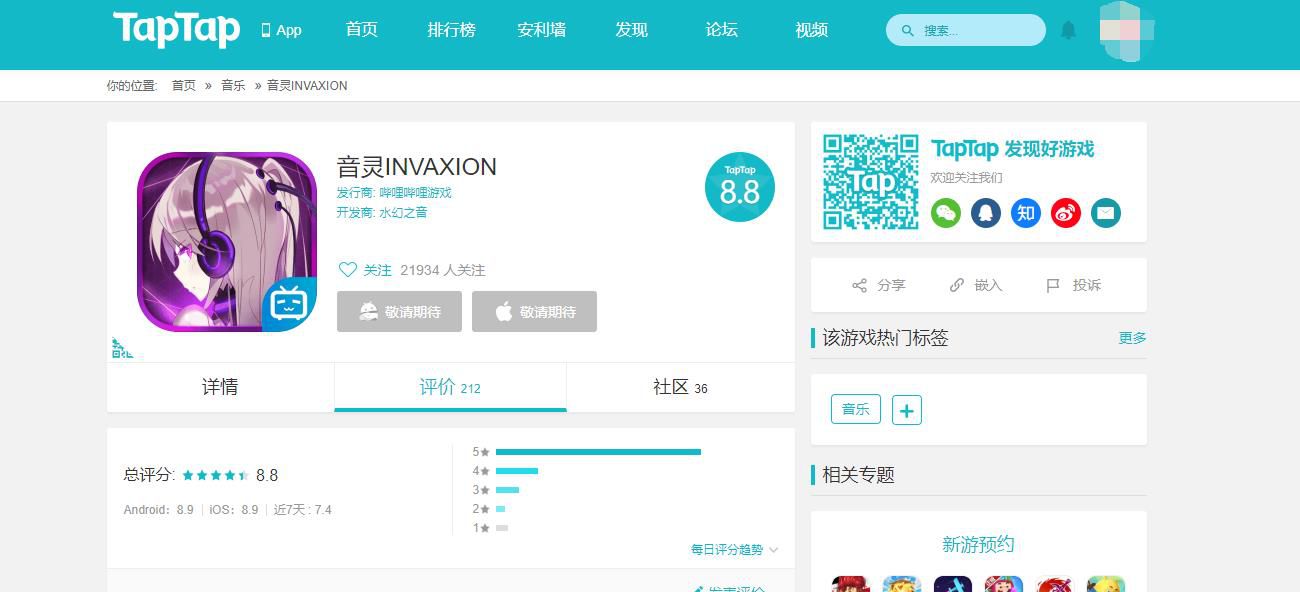Open the 视频 navigation item
Image resolution: width=1300 pixels, height=592 pixels.
pos(812,30)
